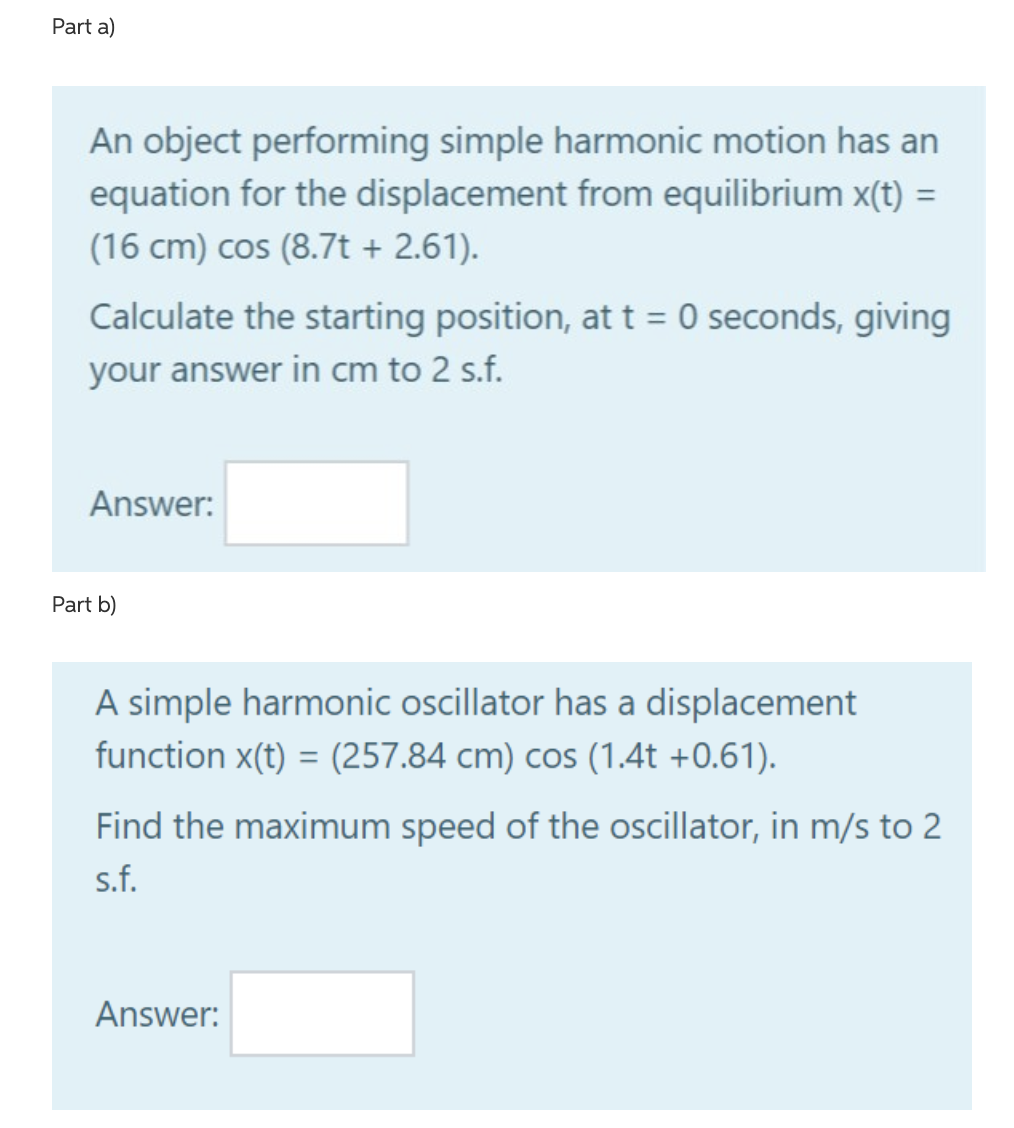The height and width of the screenshot is (1128, 1014).
Task: Select the Part b) heading label
Action: coord(84,604)
